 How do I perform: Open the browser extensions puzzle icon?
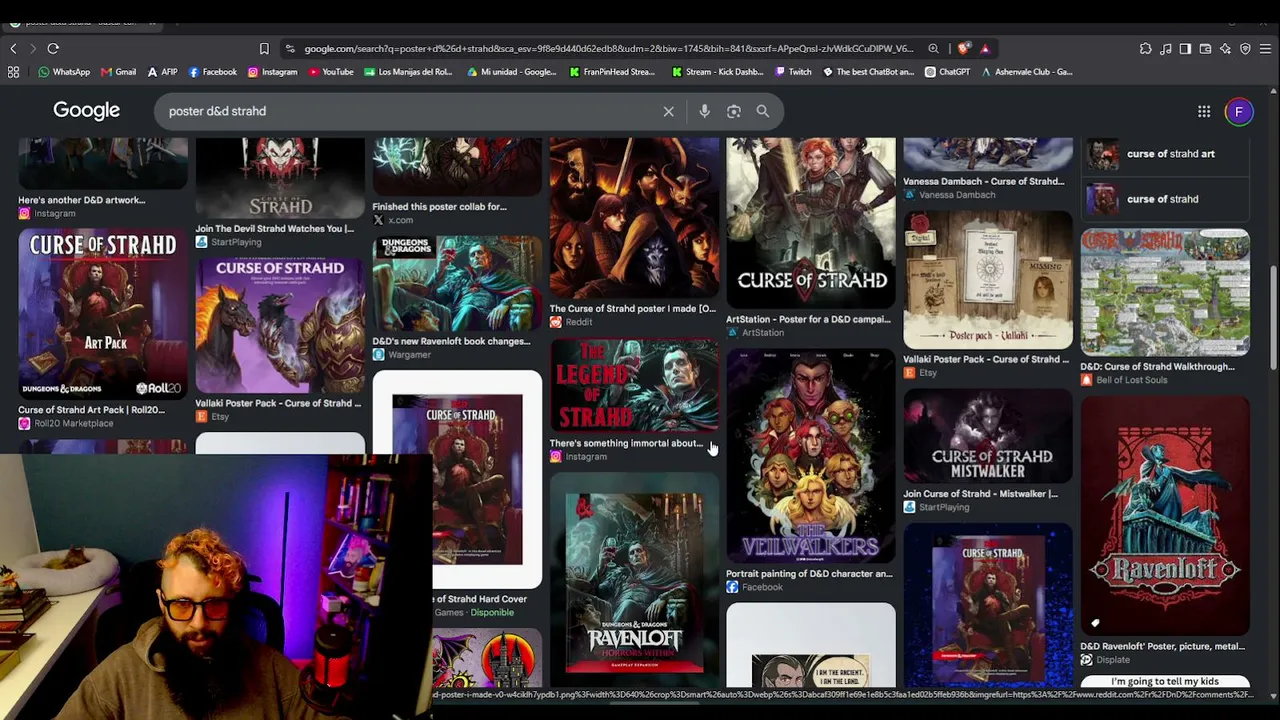pos(1145,48)
